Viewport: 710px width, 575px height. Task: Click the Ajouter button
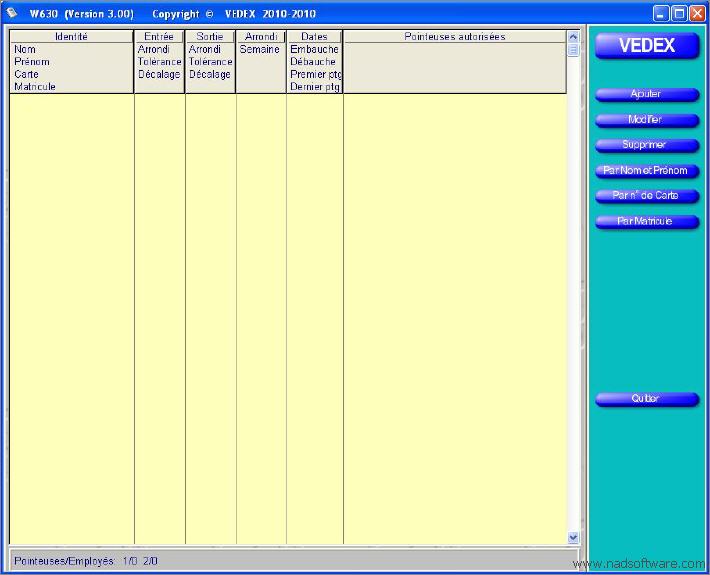pyautogui.click(x=647, y=94)
